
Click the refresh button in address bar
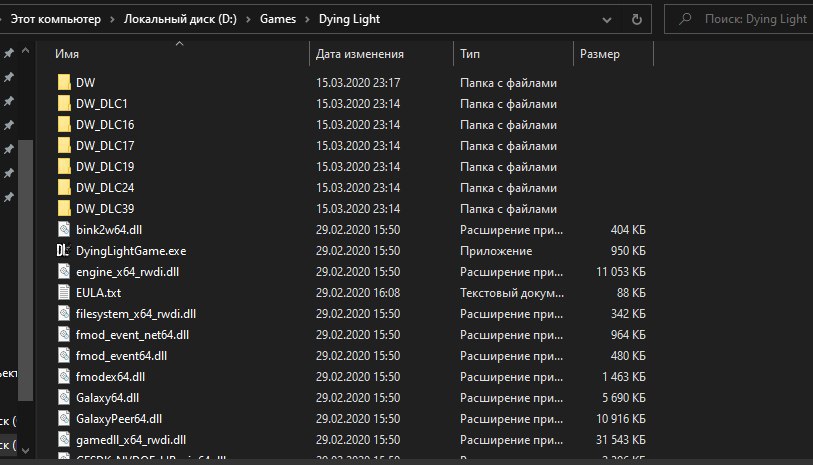coord(637,20)
